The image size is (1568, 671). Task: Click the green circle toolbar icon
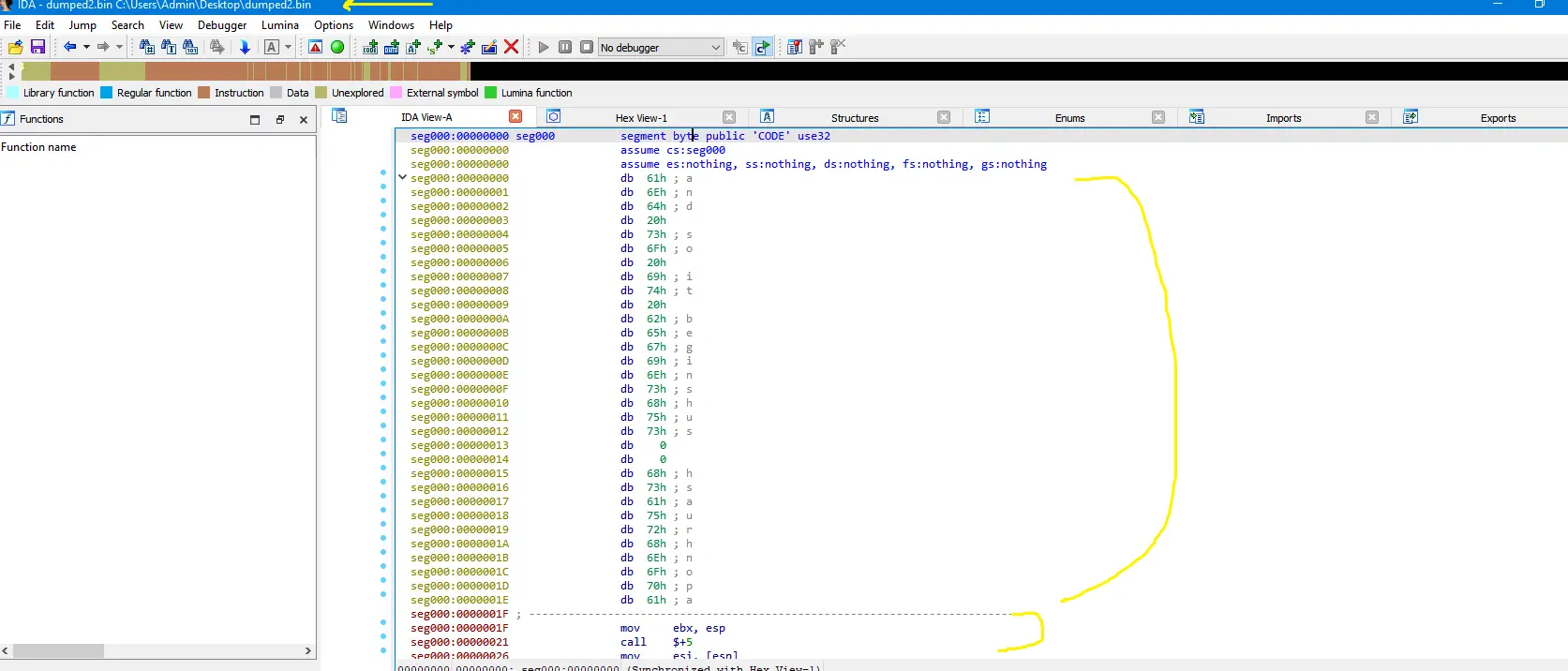click(x=337, y=47)
